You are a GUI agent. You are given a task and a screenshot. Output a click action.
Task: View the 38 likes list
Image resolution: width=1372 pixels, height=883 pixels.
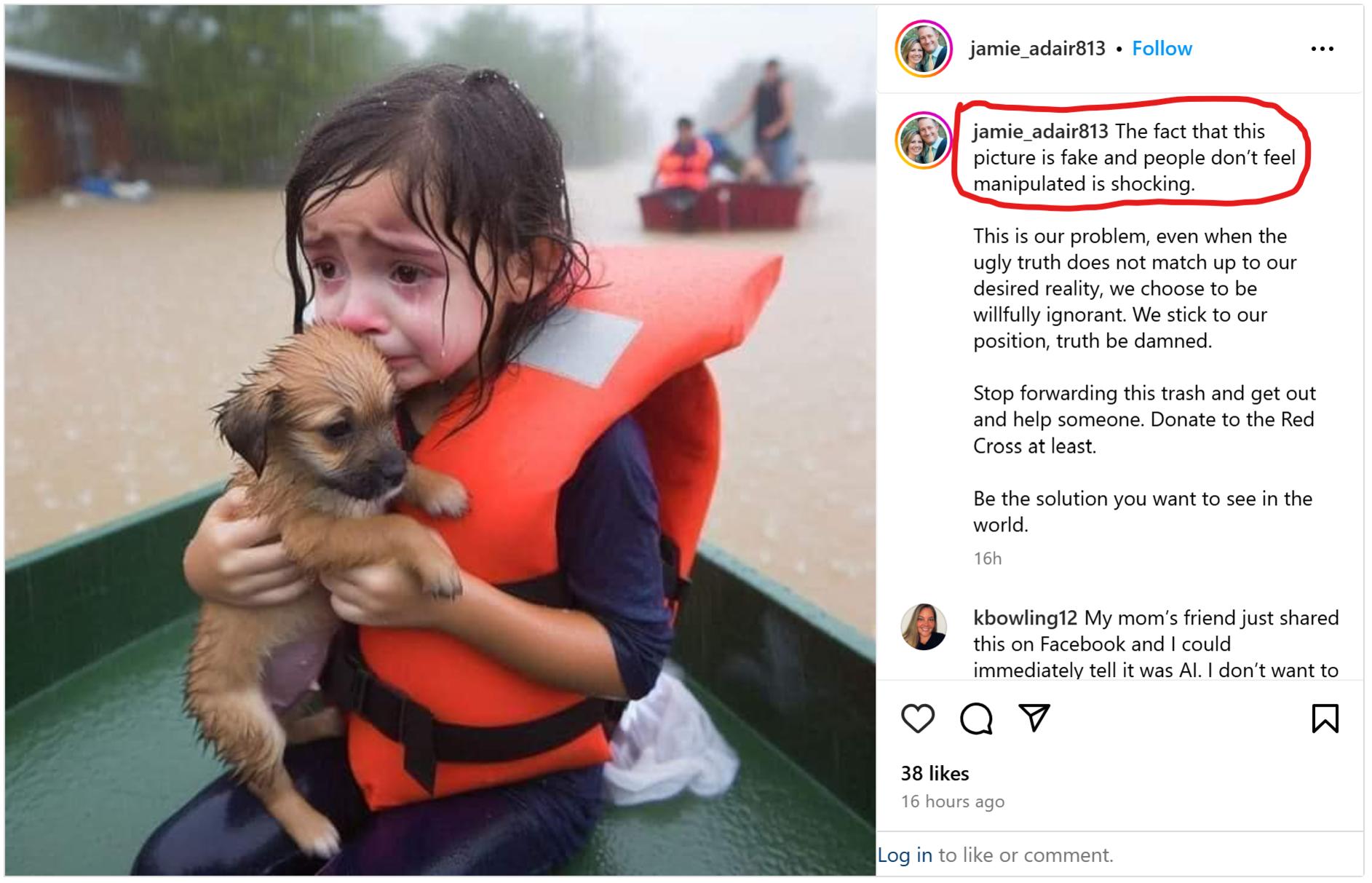[x=935, y=773]
